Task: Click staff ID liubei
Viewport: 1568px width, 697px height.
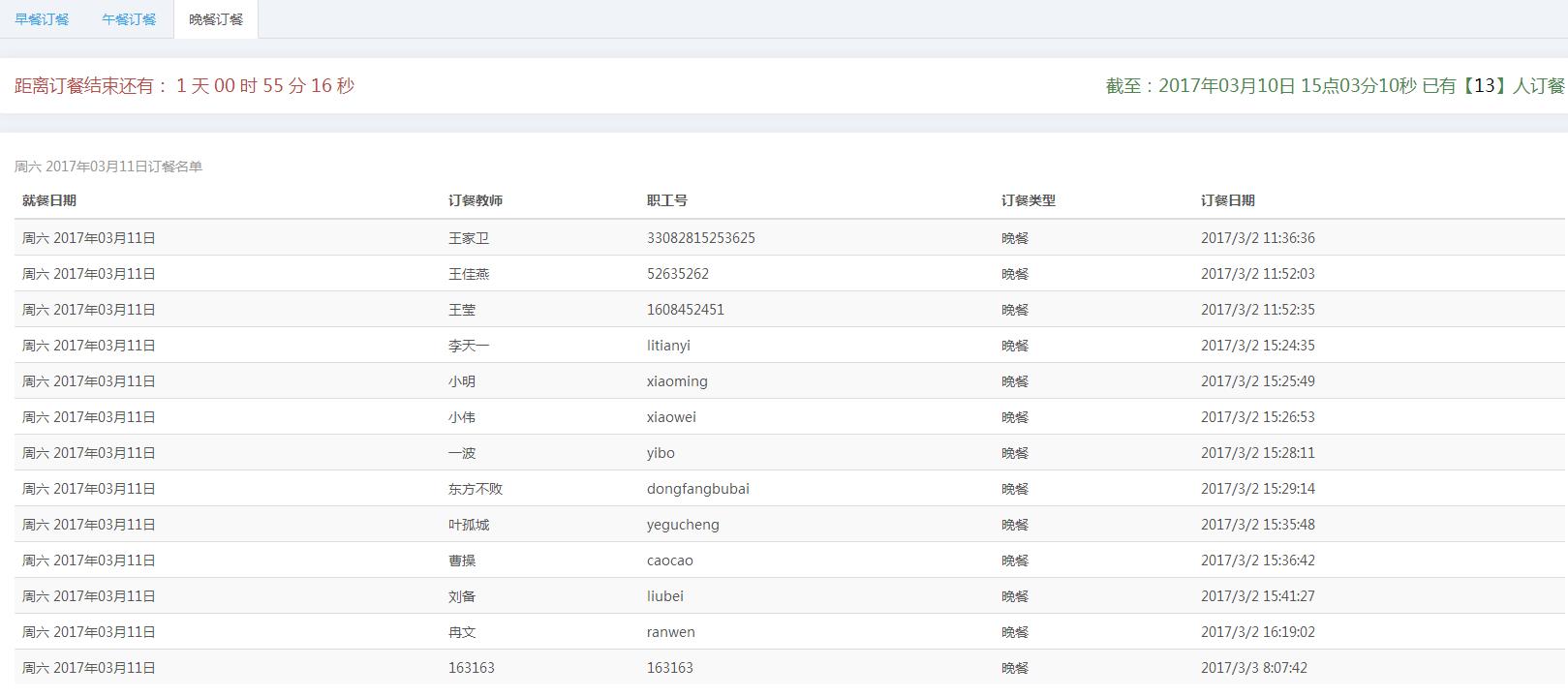Action: pyautogui.click(x=665, y=596)
